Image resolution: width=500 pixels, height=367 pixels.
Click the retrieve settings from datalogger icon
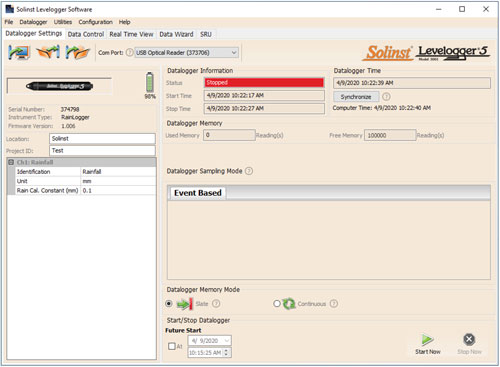19,52
